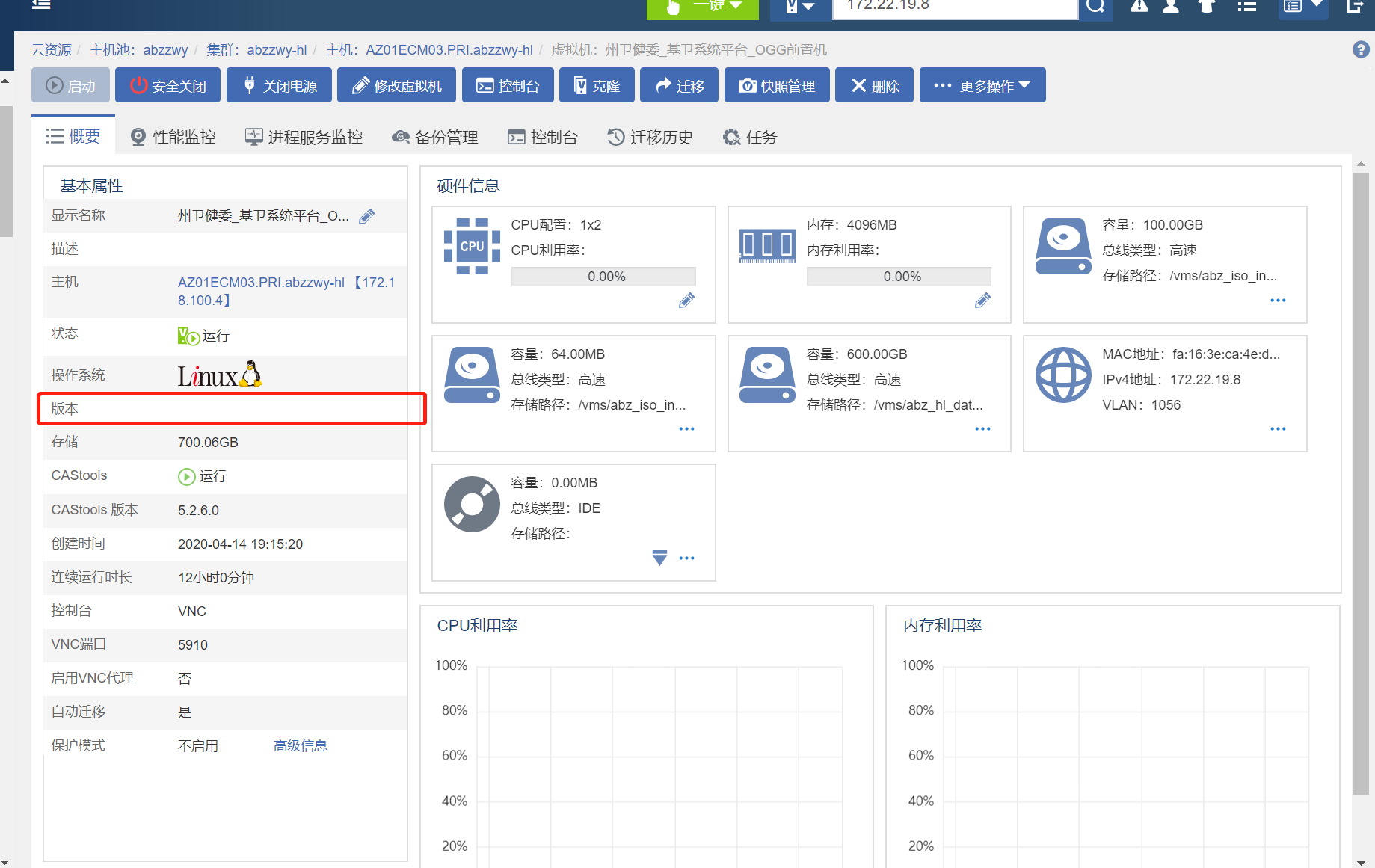Image resolution: width=1375 pixels, height=868 pixels.
Task: Click the 600.00GB disk icon
Action: point(767,375)
